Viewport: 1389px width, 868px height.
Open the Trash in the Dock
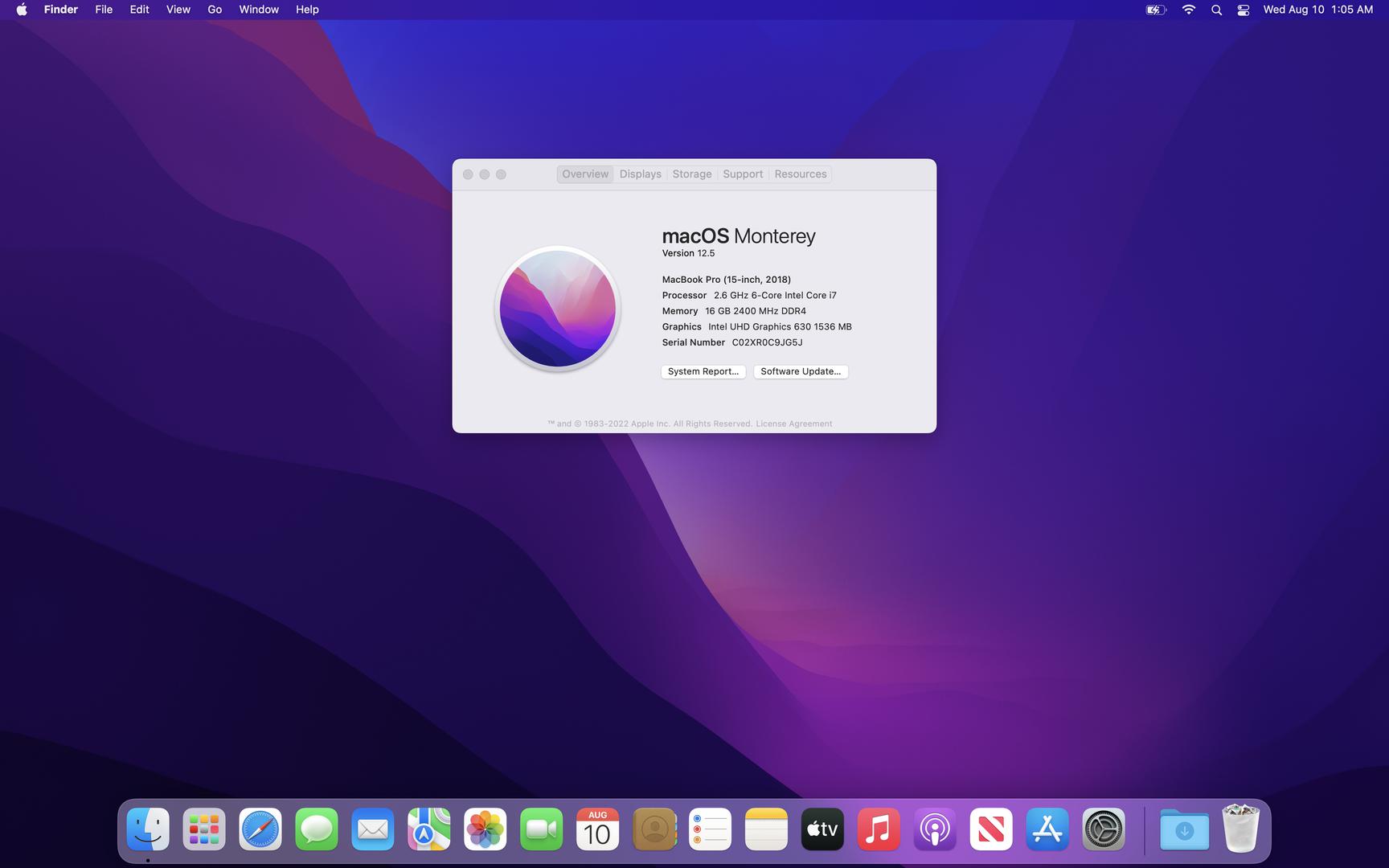point(1240,829)
